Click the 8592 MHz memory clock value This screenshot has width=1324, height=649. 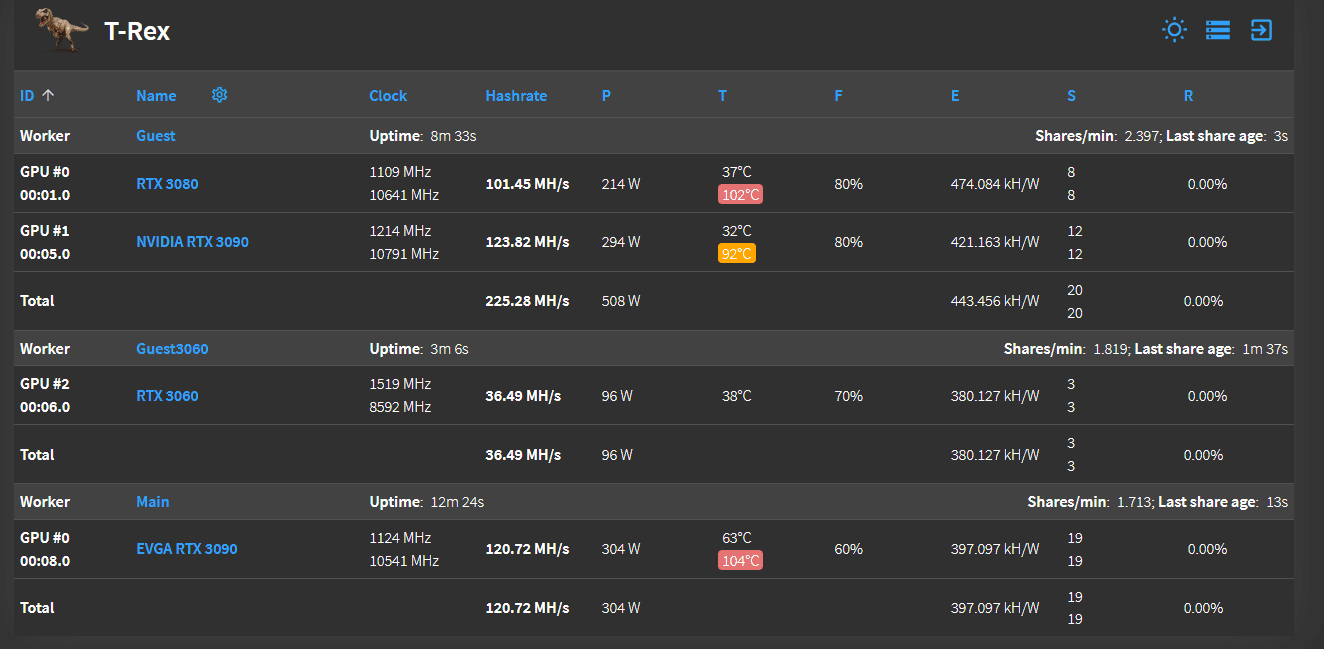(x=400, y=407)
